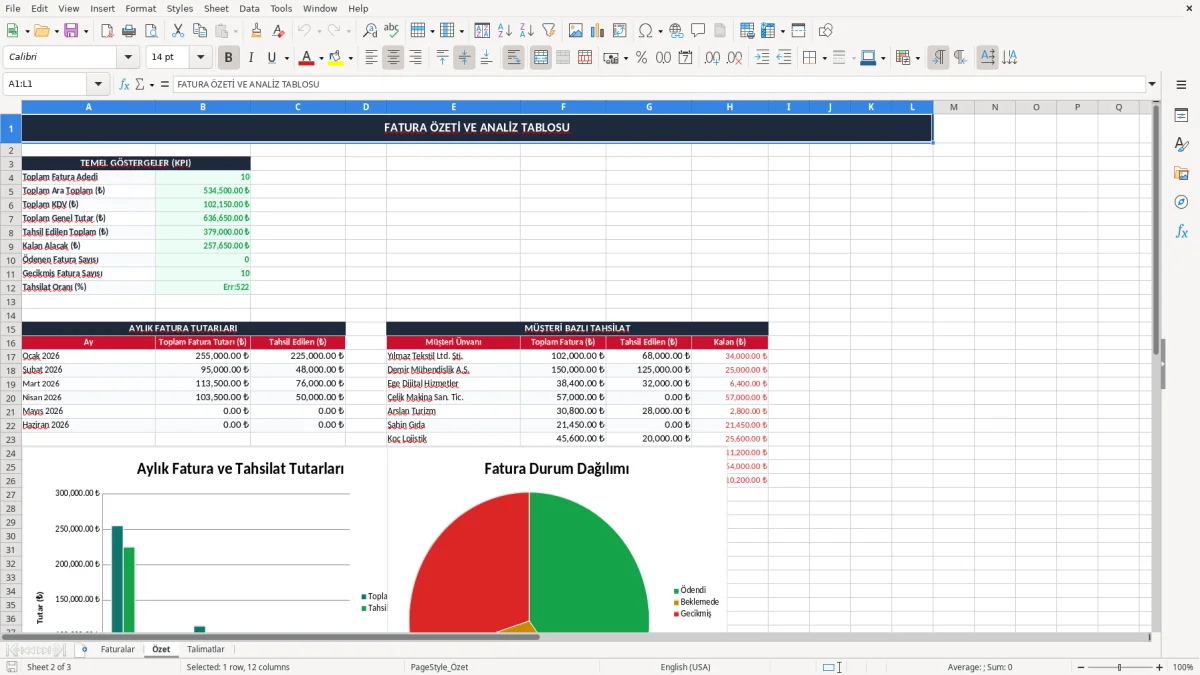1200x675 pixels.
Task: Toggle Italic formatting
Action: click(x=250, y=58)
